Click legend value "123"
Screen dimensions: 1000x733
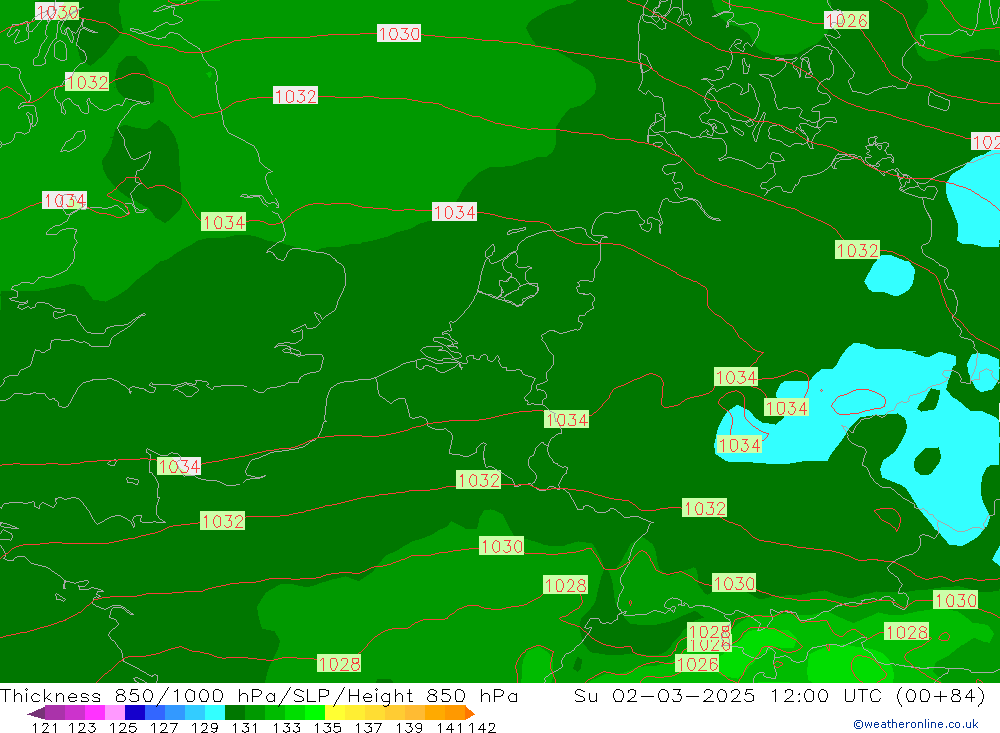pyautogui.click(x=82, y=727)
